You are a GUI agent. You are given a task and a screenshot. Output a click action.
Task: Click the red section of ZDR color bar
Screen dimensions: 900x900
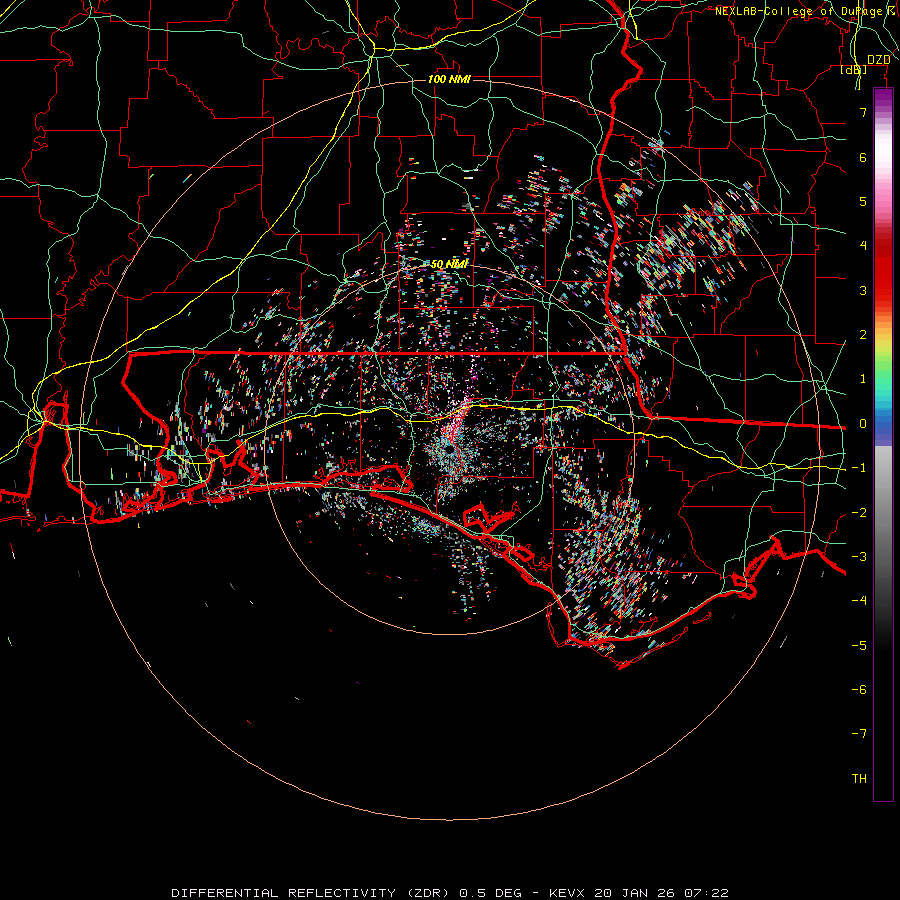[883, 270]
